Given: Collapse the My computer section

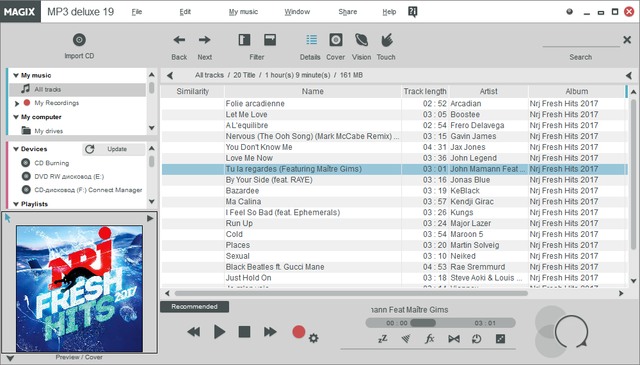Looking at the screenshot, I should 16,117.
